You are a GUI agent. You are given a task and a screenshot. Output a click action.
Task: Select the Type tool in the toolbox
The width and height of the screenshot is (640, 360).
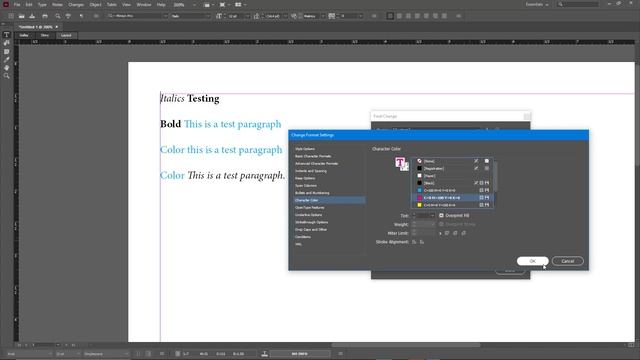point(7,35)
